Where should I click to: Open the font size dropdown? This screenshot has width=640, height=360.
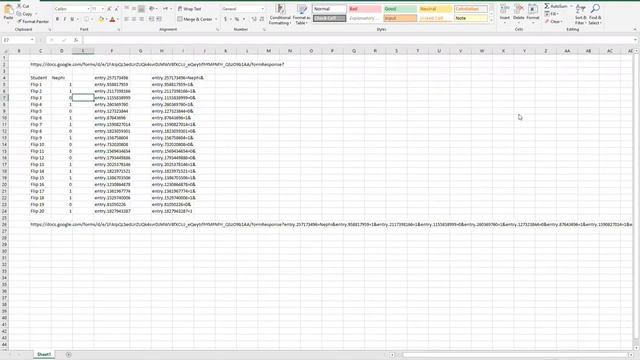pos(102,9)
